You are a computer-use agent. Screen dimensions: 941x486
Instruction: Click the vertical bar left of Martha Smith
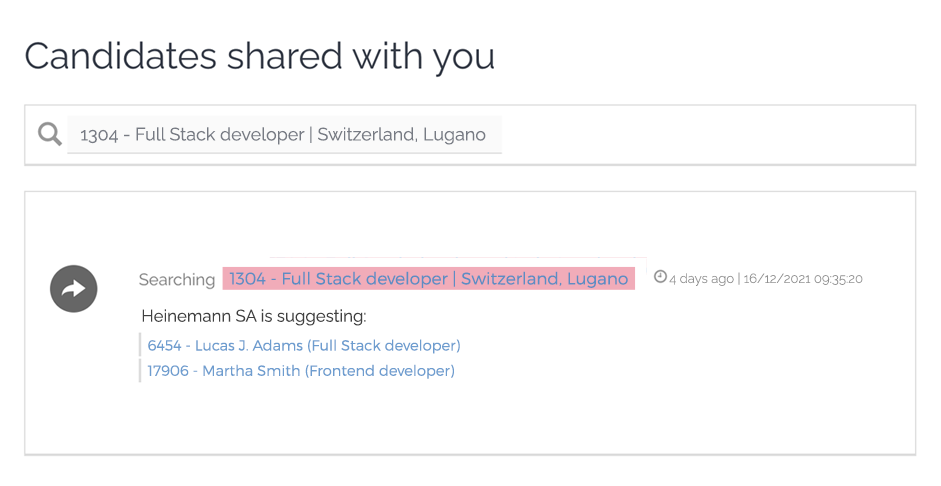[x=140, y=371]
